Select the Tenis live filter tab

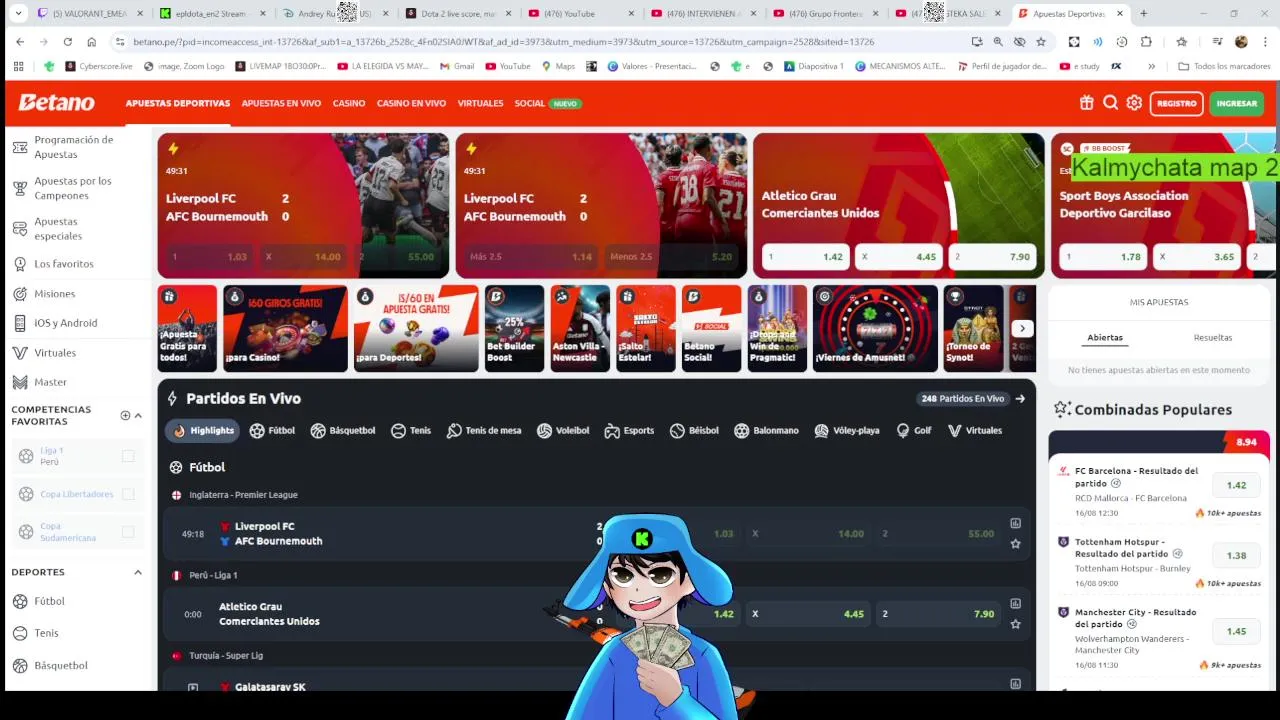(410, 431)
